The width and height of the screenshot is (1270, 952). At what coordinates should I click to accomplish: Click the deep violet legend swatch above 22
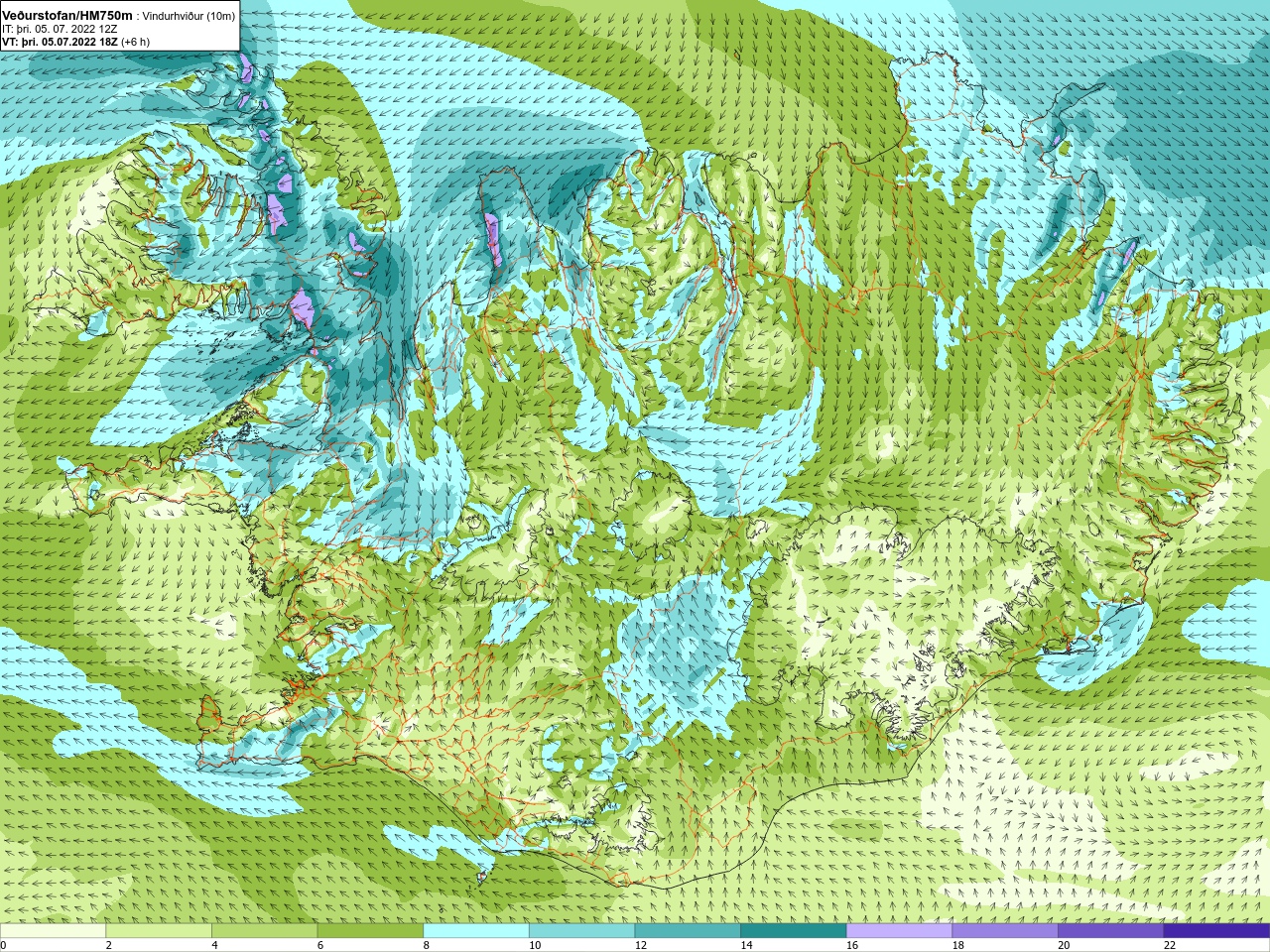pyautogui.click(x=1216, y=931)
